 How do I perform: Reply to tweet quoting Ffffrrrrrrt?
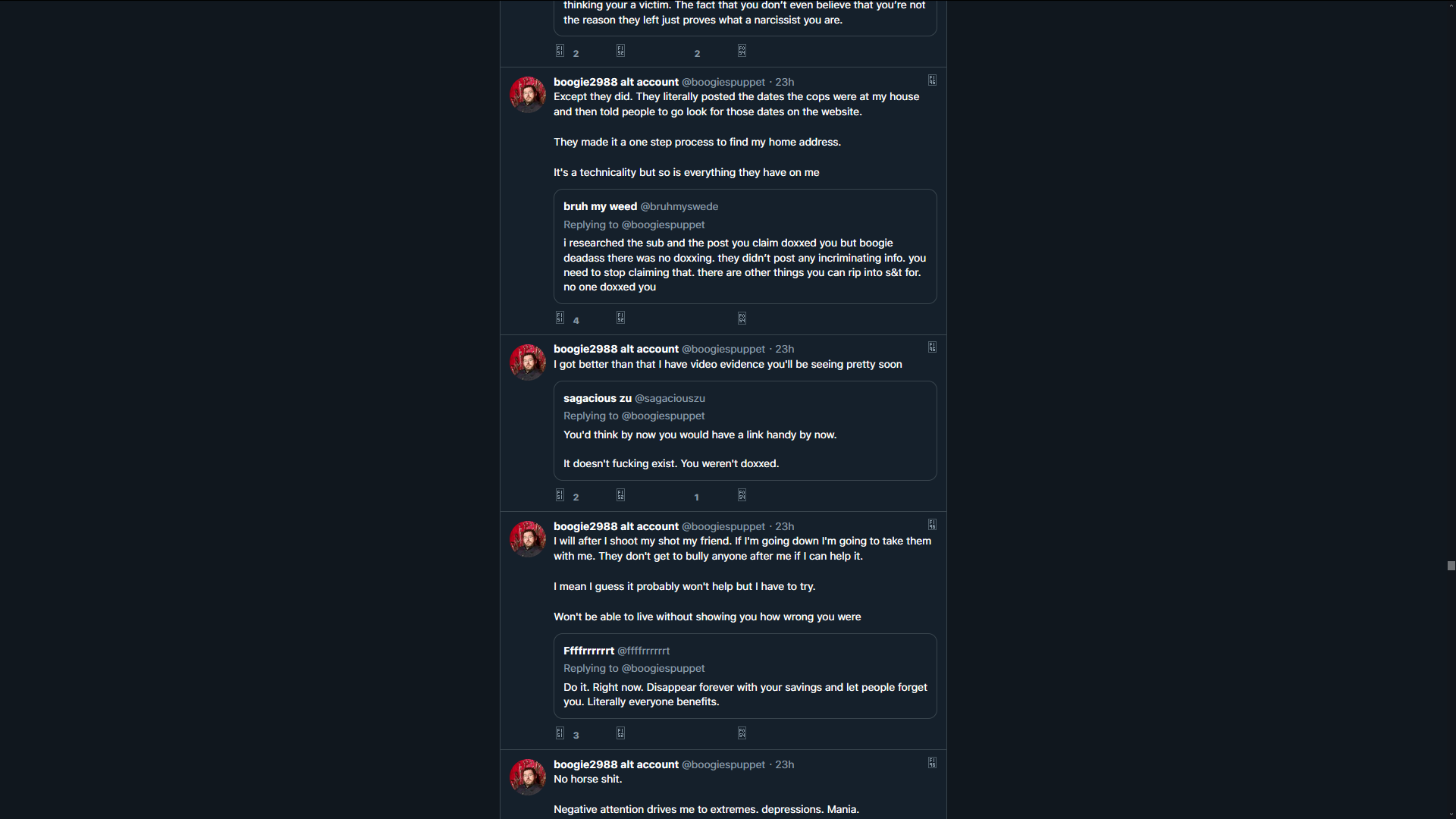pyautogui.click(x=560, y=733)
